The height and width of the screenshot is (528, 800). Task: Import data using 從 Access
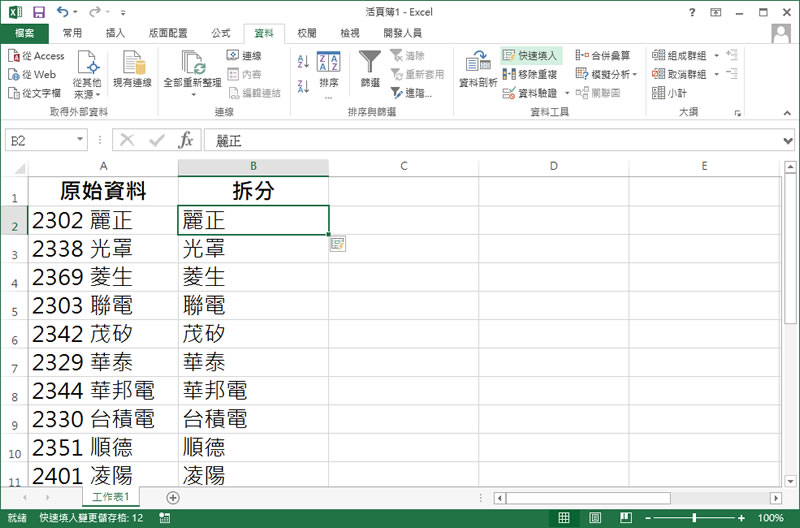point(38,56)
